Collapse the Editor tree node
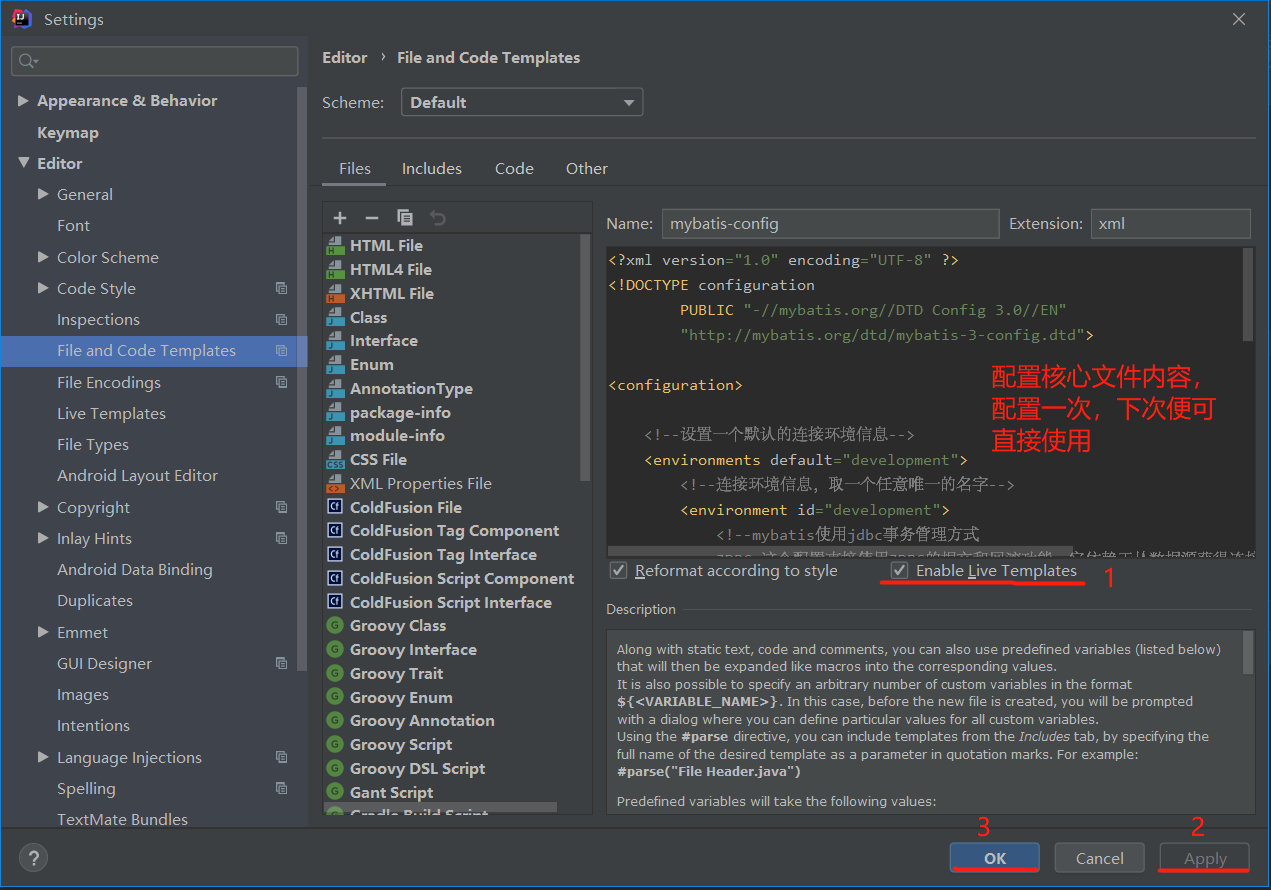1271x890 pixels. coord(23,164)
